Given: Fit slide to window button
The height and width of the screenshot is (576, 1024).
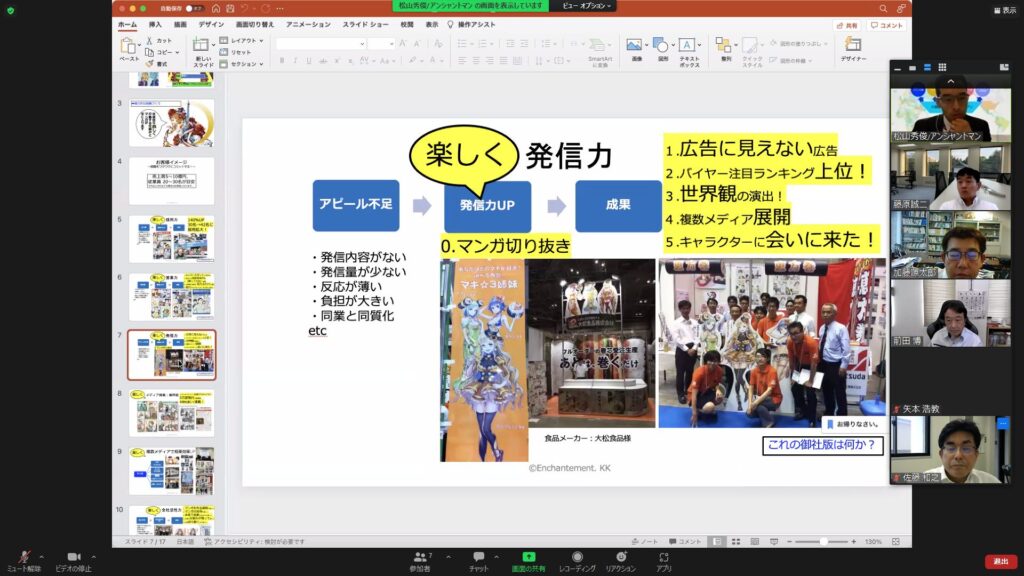Looking at the screenshot, I should pos(896,541).
